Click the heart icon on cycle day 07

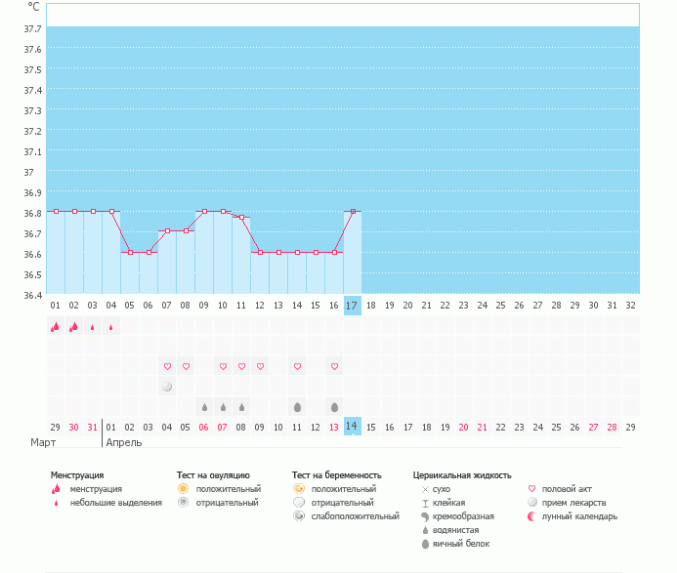click(167, 367)
